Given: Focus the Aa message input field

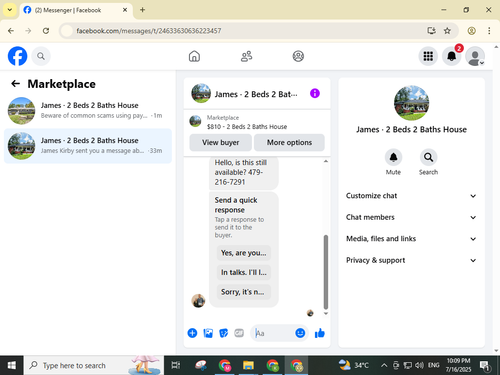Looking at the screenshot, I should pos(273,333).
